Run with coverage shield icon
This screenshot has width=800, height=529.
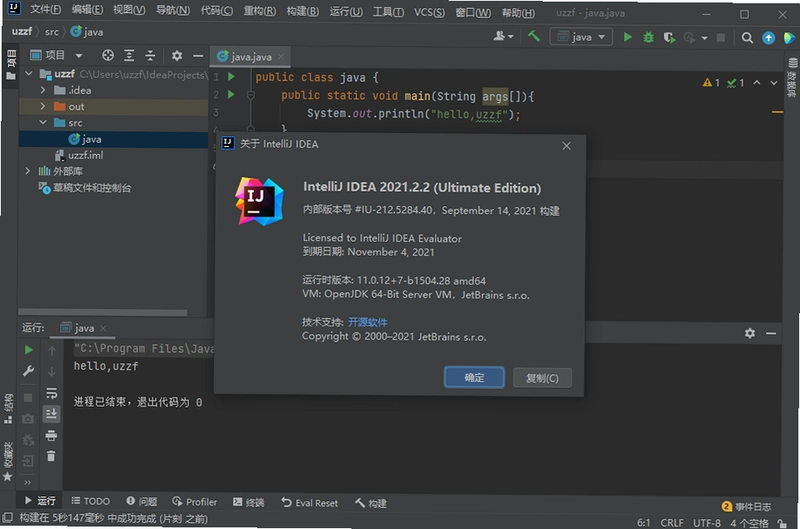pyautogui.click(x=669, y=37)
